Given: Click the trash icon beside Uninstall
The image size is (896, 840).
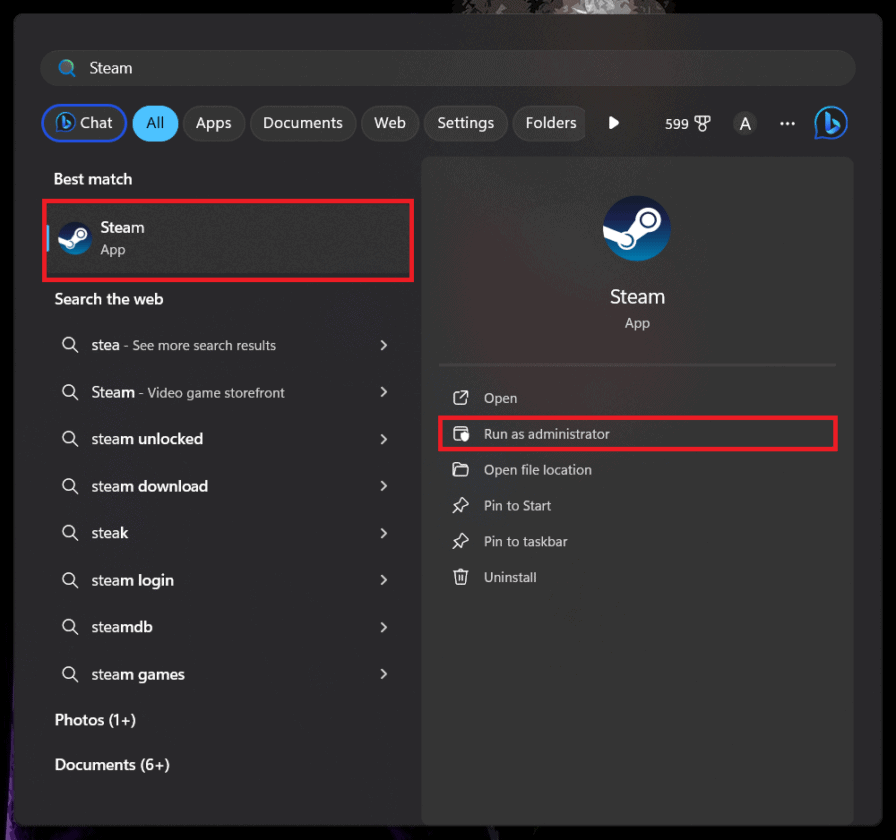Looking at the screenshot, I should (460, 577).
